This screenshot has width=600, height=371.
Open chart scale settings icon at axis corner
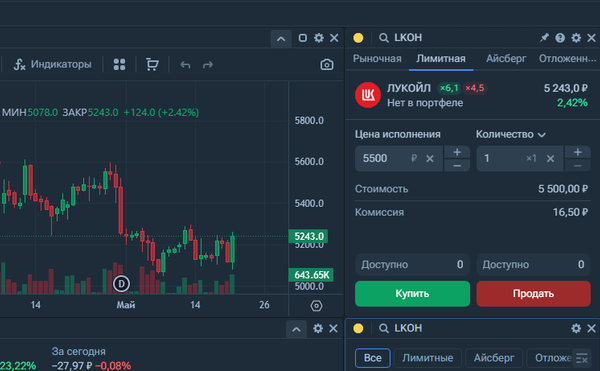coord(316,306)
